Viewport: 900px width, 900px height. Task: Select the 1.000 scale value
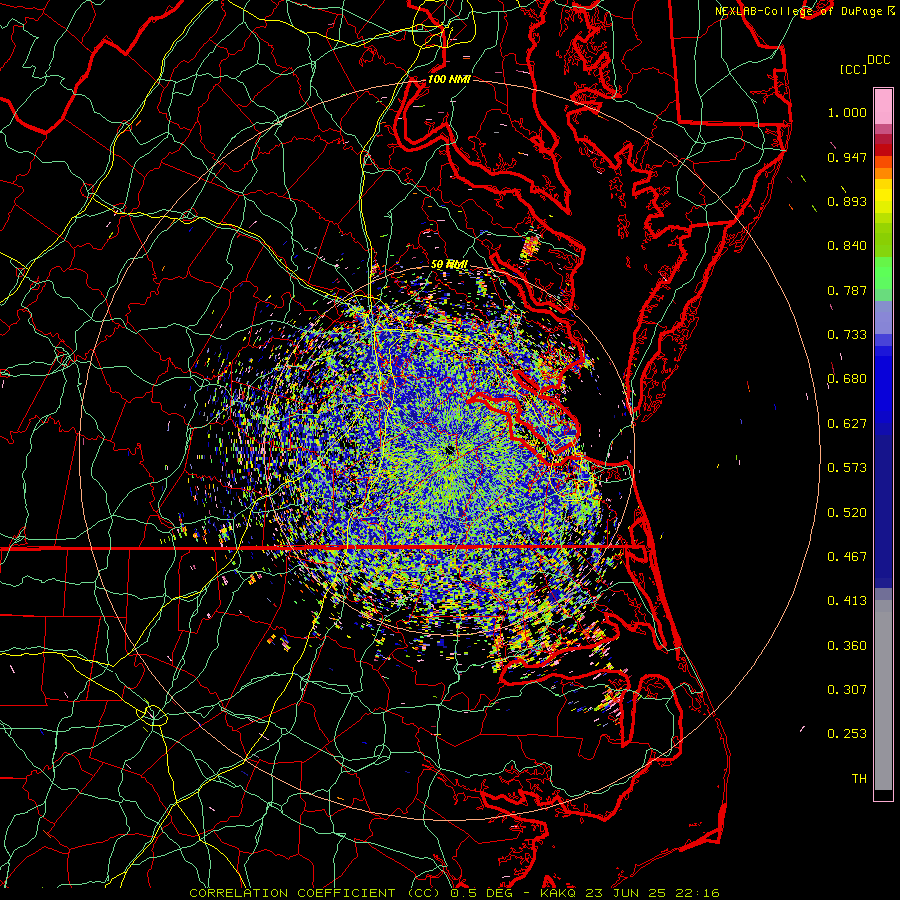(x=847, y=112)
